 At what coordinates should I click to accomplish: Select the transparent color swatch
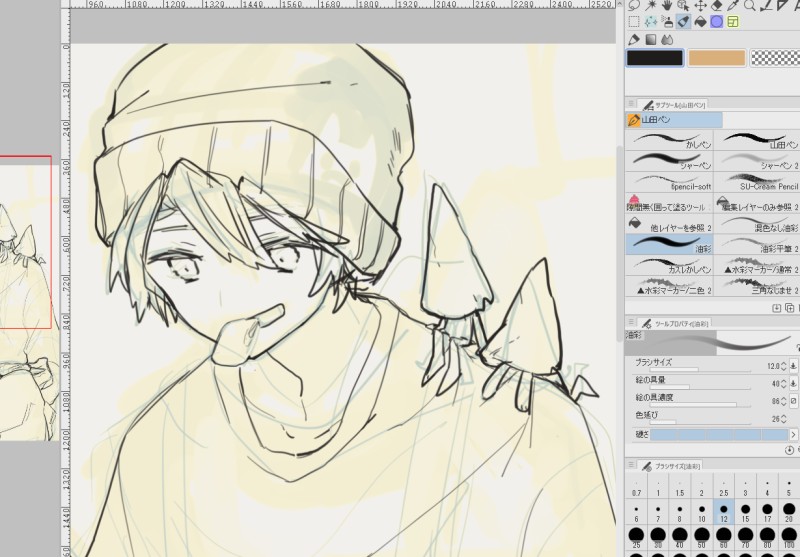[x=775, y=58]
